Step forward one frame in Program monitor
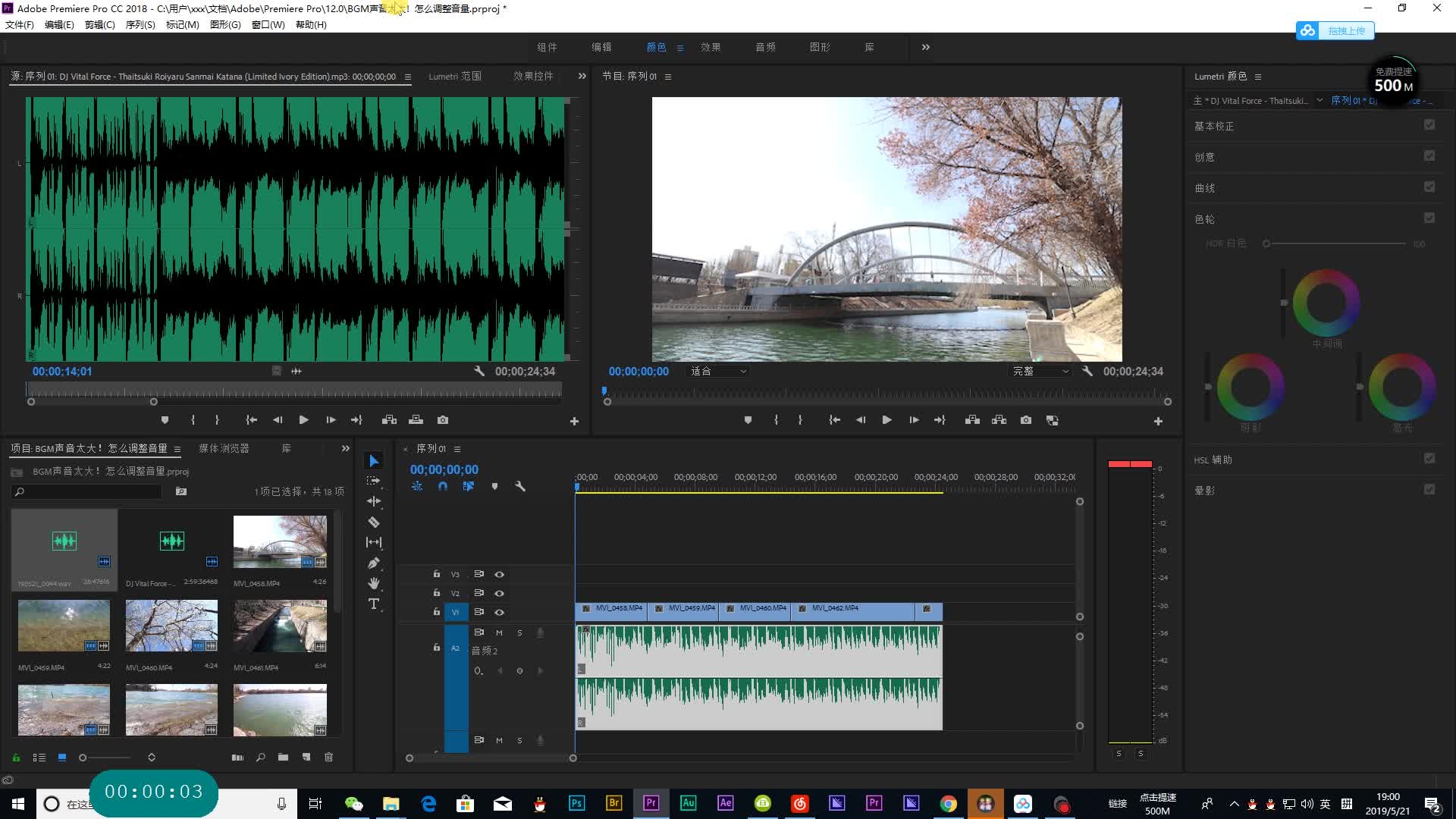 [x=914, y=420]
